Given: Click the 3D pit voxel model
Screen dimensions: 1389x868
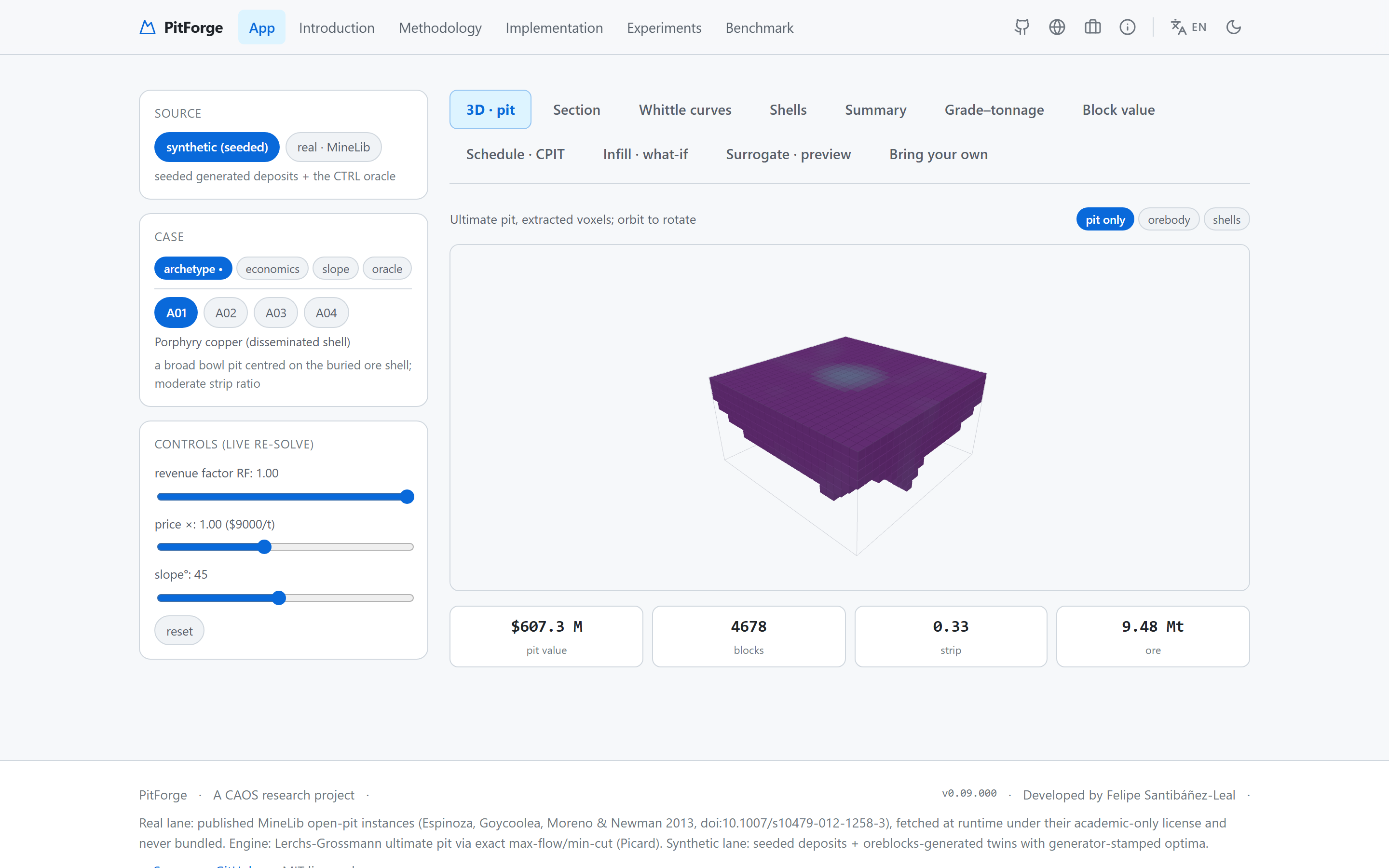Looking at the screenshot, I should click(848, 417).
